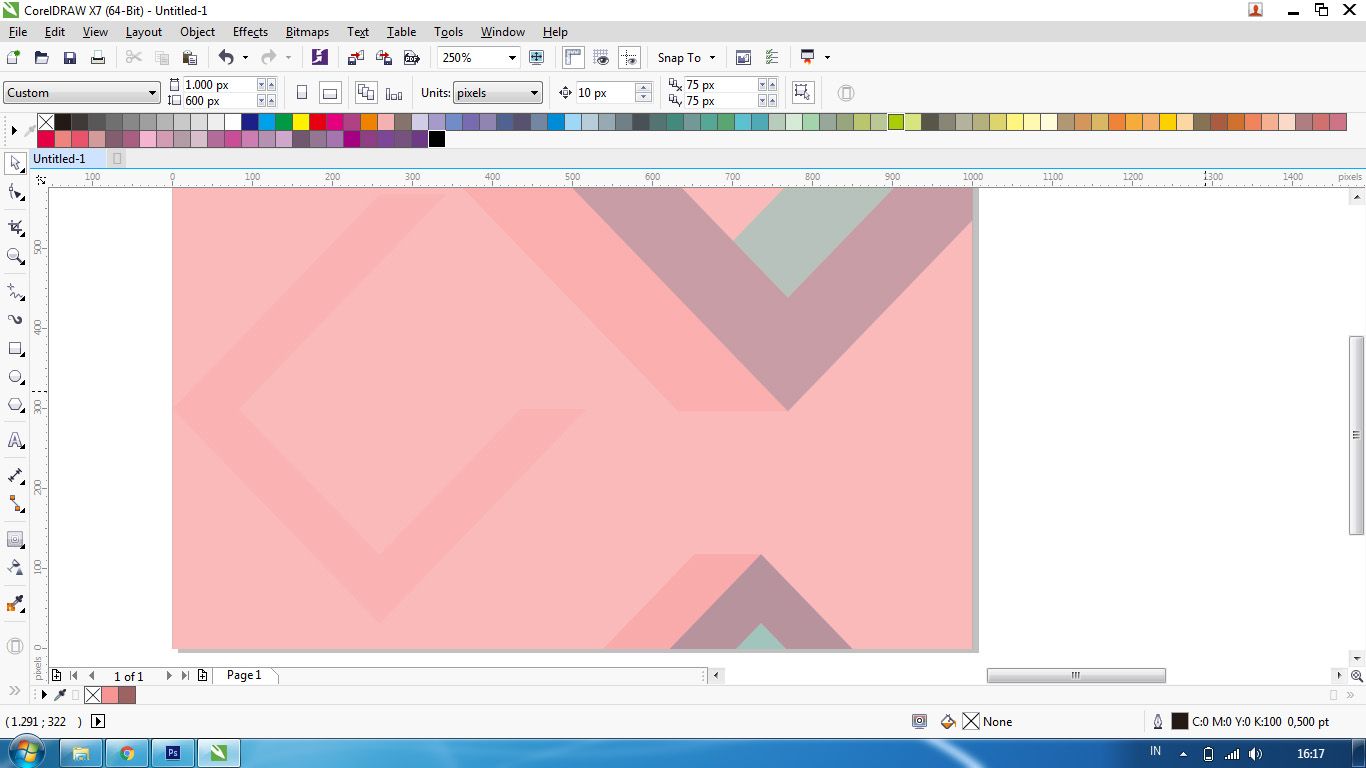Open Photoshop from the taskbar
The height and width of the screenshot is (768, 1366).
coord(173,753)
